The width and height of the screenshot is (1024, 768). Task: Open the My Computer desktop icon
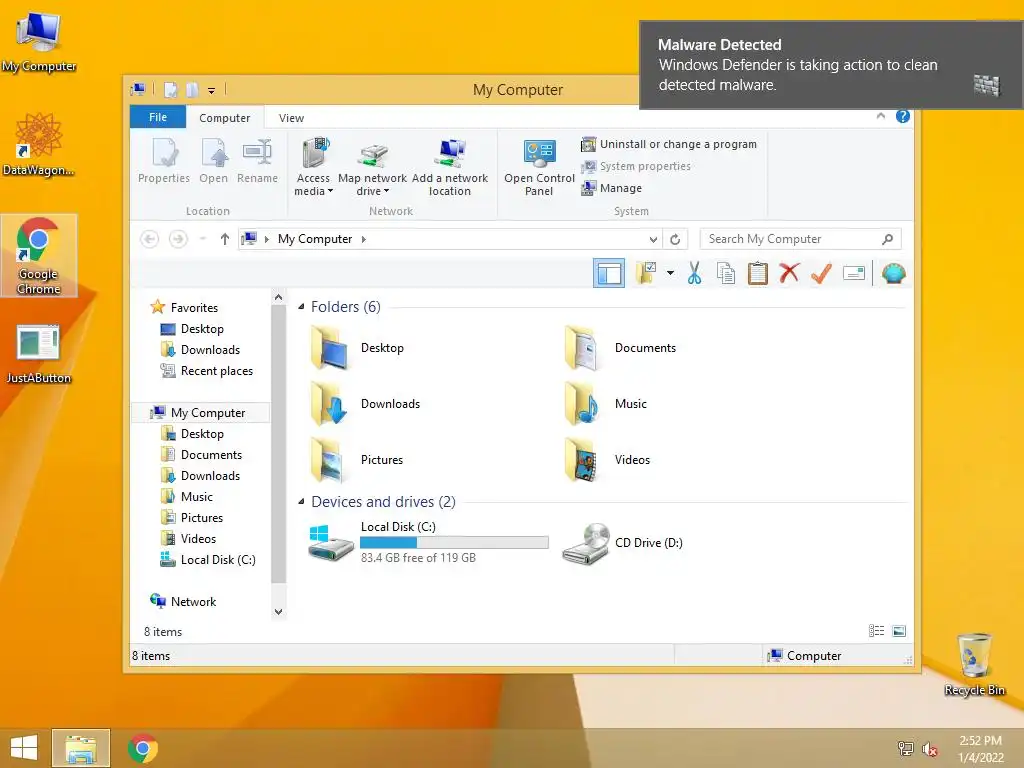coord(39,40)
